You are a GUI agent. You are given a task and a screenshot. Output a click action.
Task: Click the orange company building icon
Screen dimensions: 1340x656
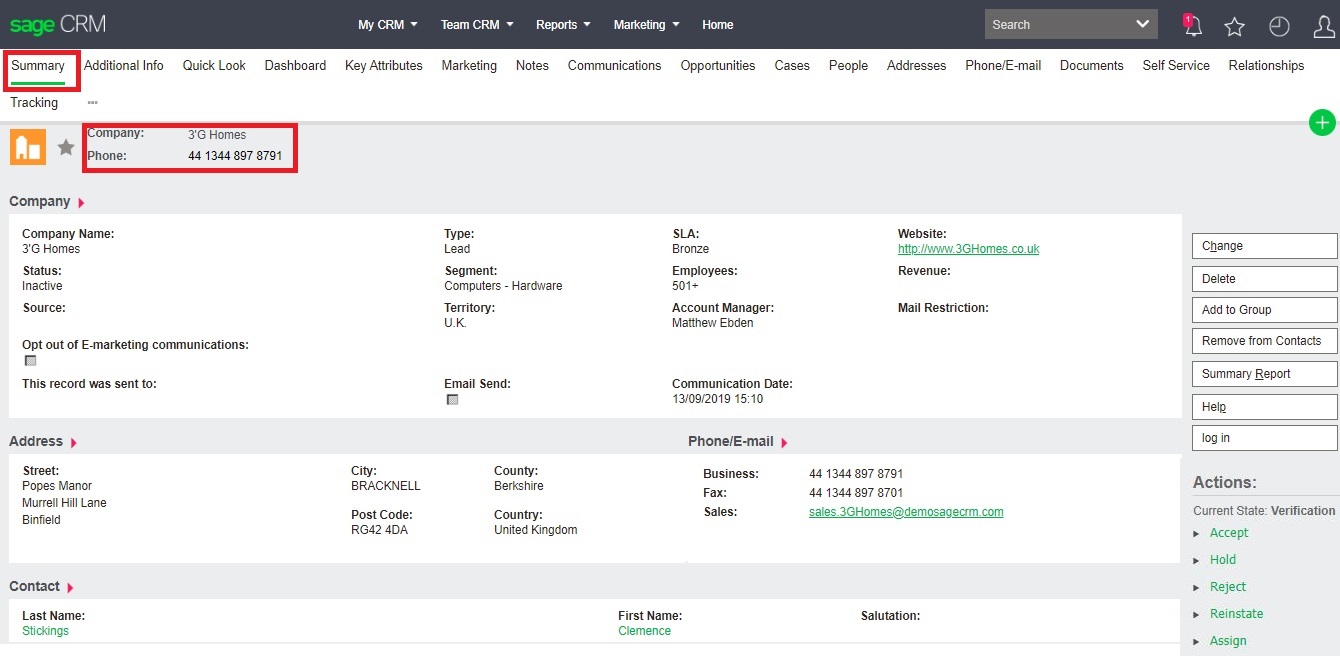point(28,147)
